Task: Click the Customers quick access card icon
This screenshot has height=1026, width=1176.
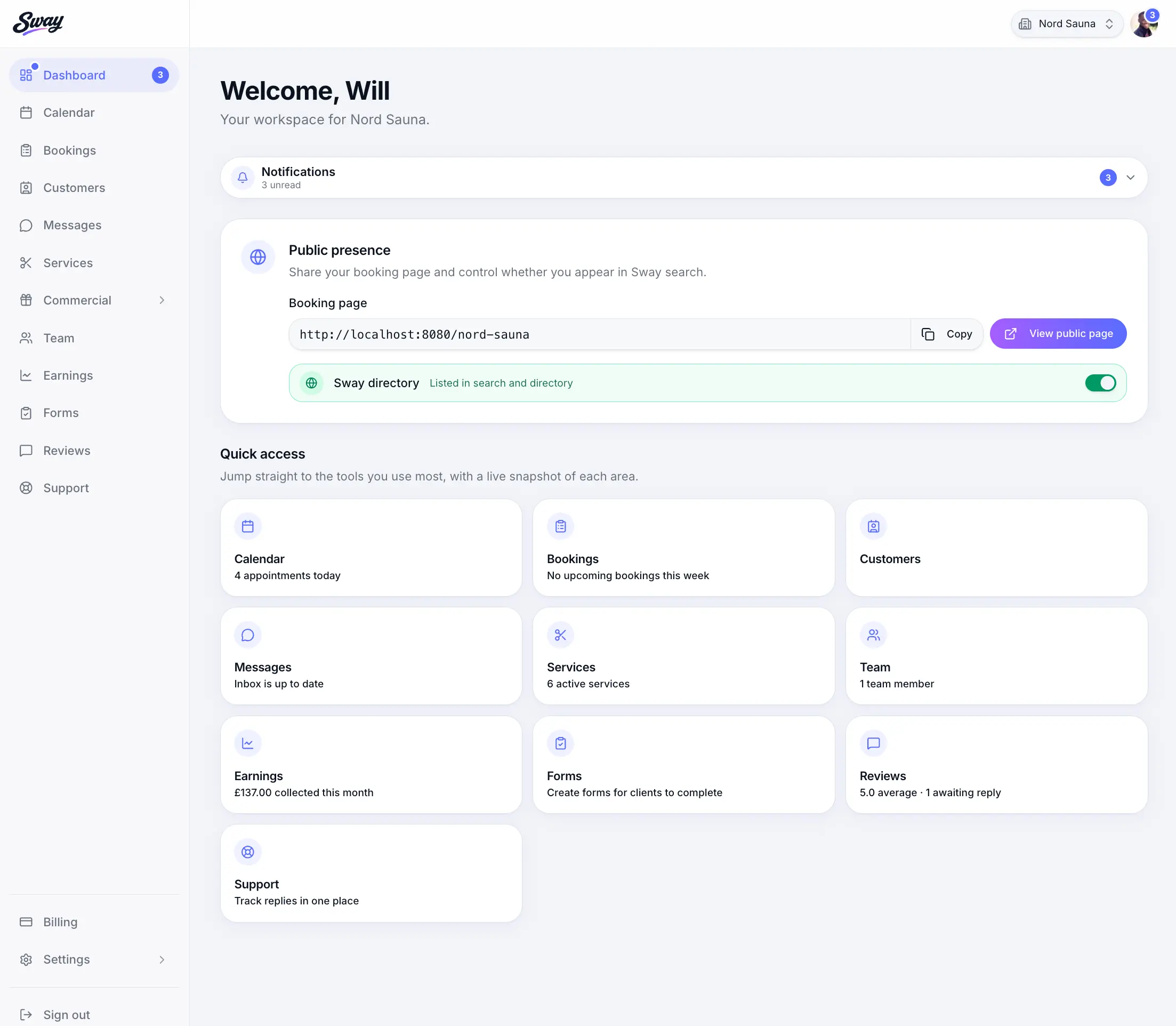Action: coord(873,526)
